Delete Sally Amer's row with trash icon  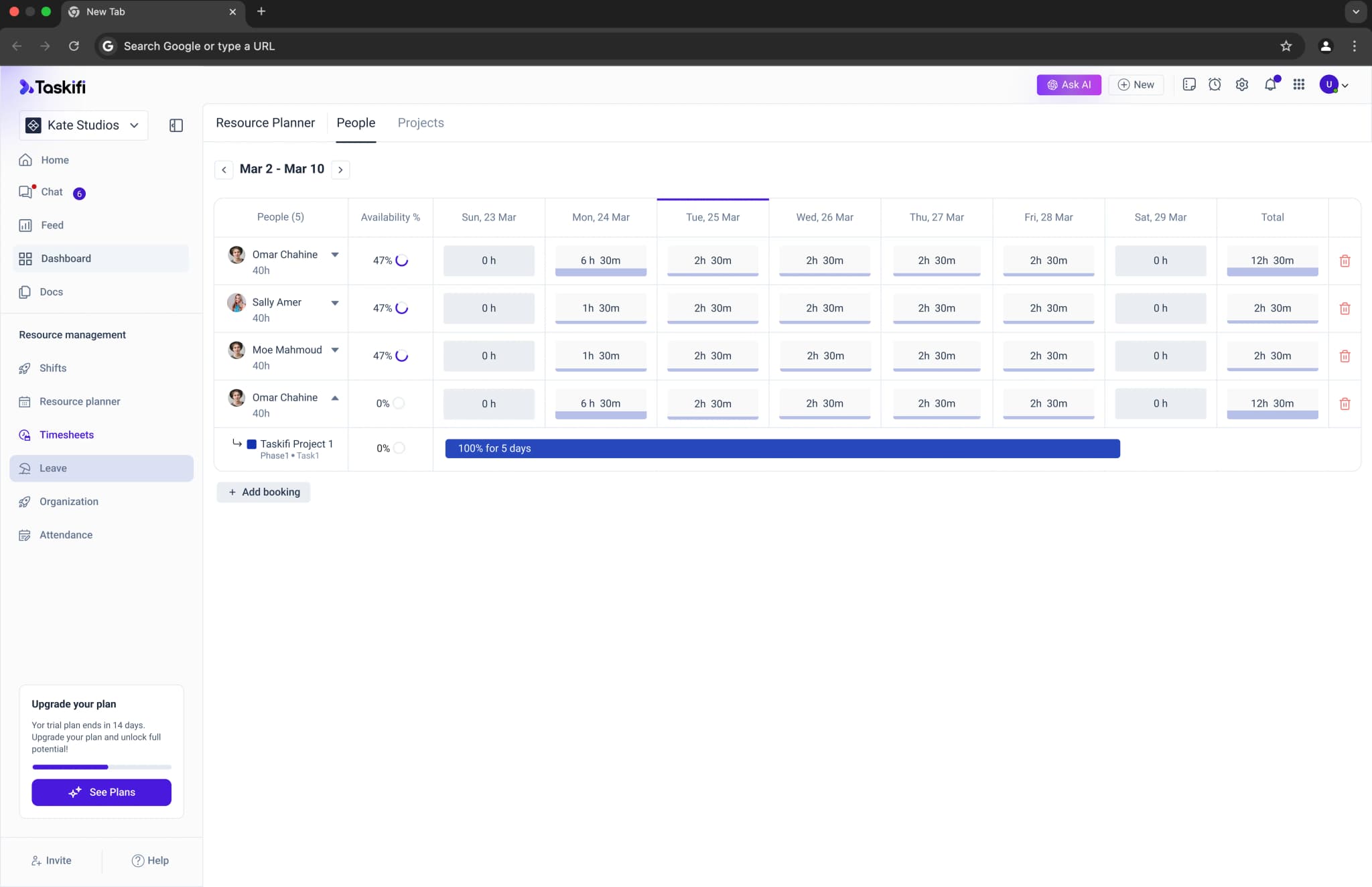tap(1345, 308)
